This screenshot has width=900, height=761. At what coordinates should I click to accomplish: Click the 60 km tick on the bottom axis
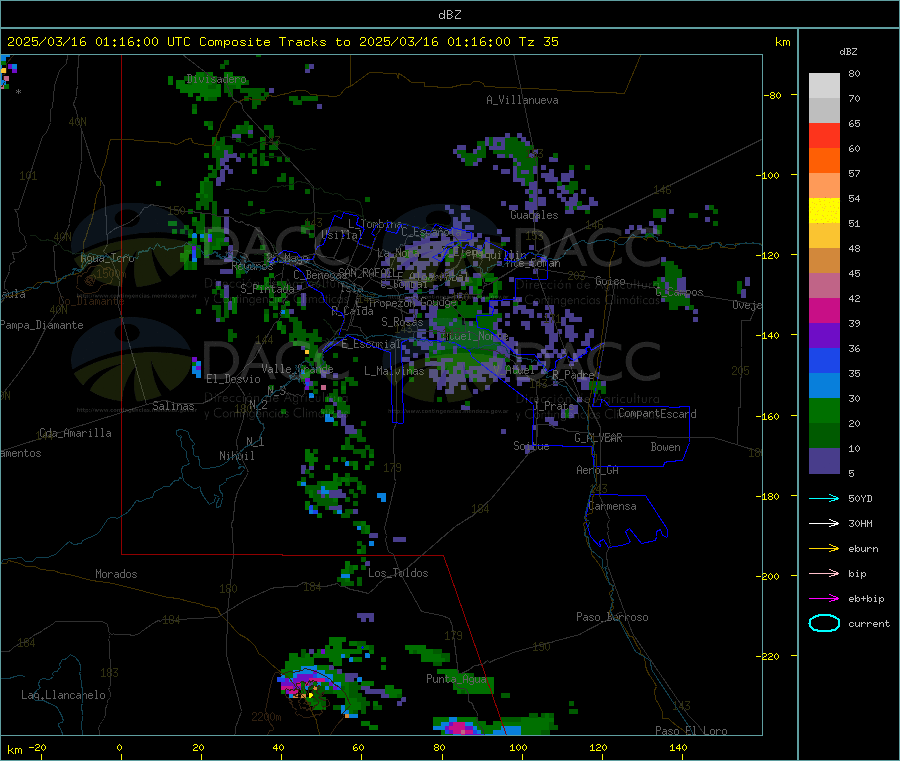tap(358, 747)
